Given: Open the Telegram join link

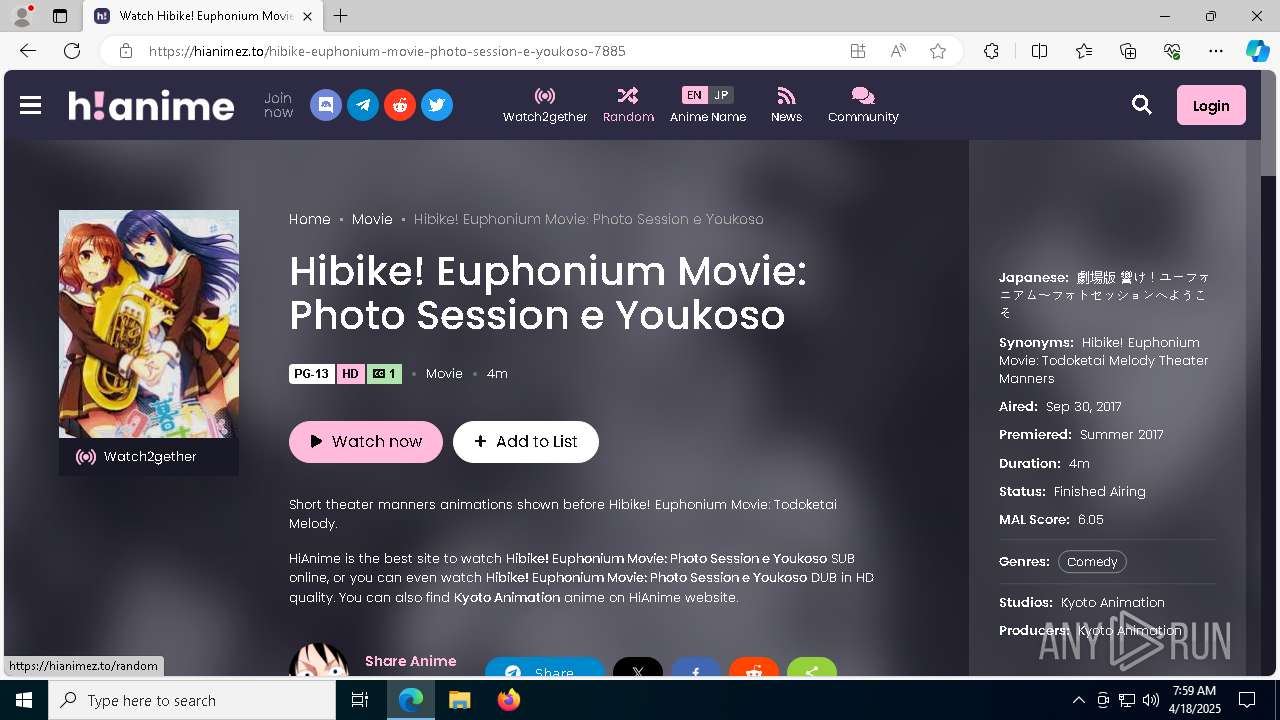Looking at the screenshot, I should click(x=363, y=105).
